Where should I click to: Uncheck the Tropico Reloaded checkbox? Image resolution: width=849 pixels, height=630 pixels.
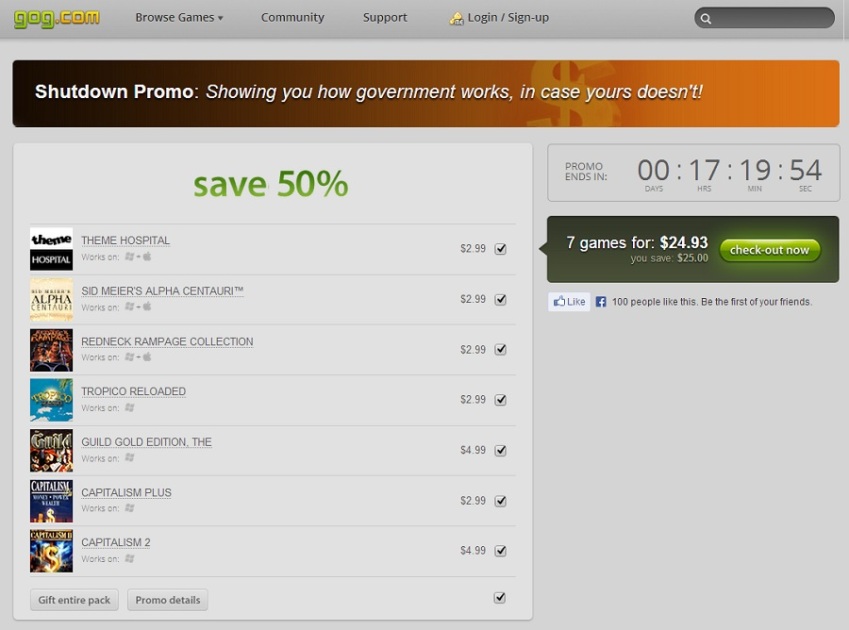tap(500, 400)
